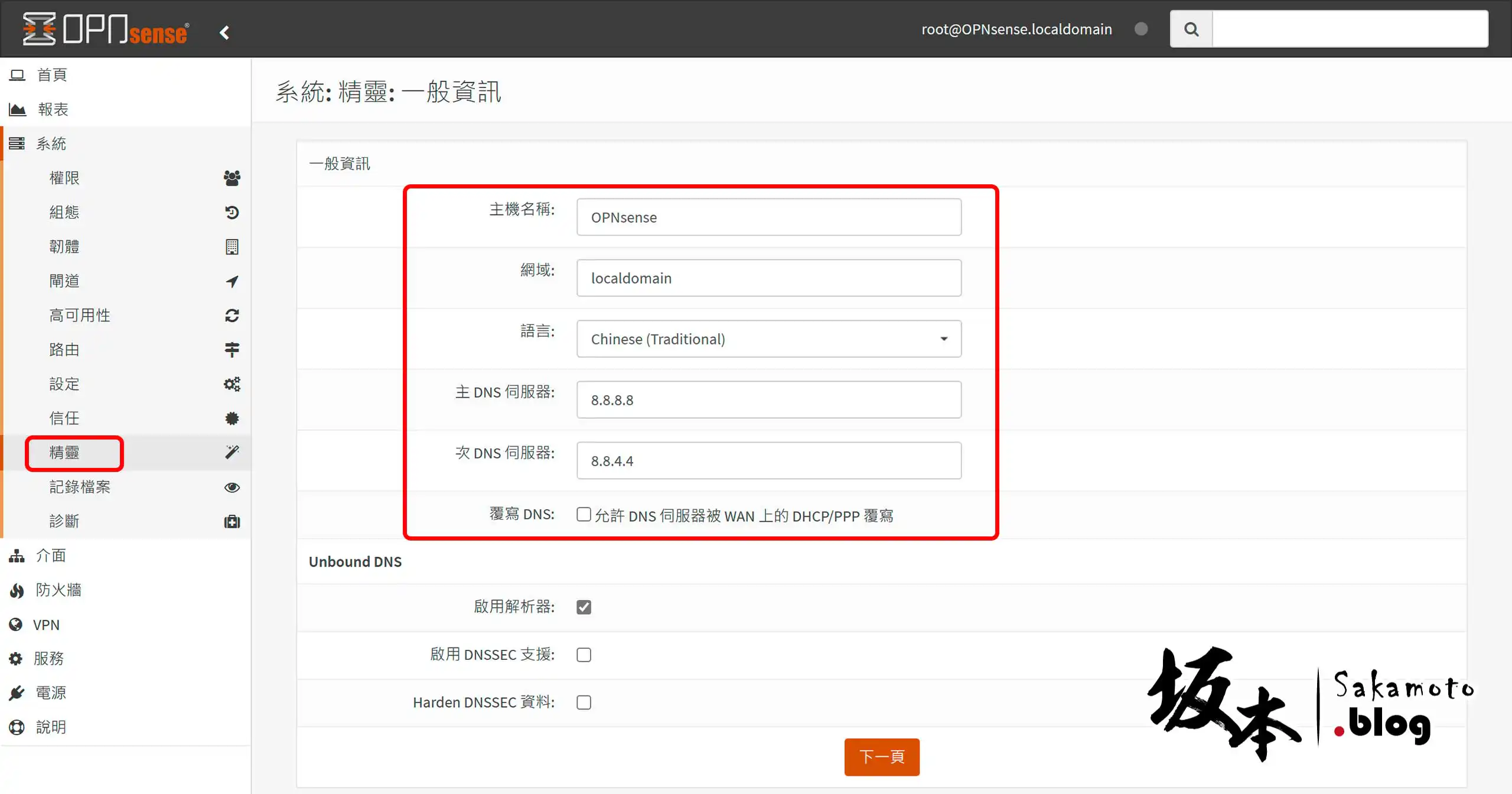Click the magic wand icon beside 精靈

click(x=232, y=453)
